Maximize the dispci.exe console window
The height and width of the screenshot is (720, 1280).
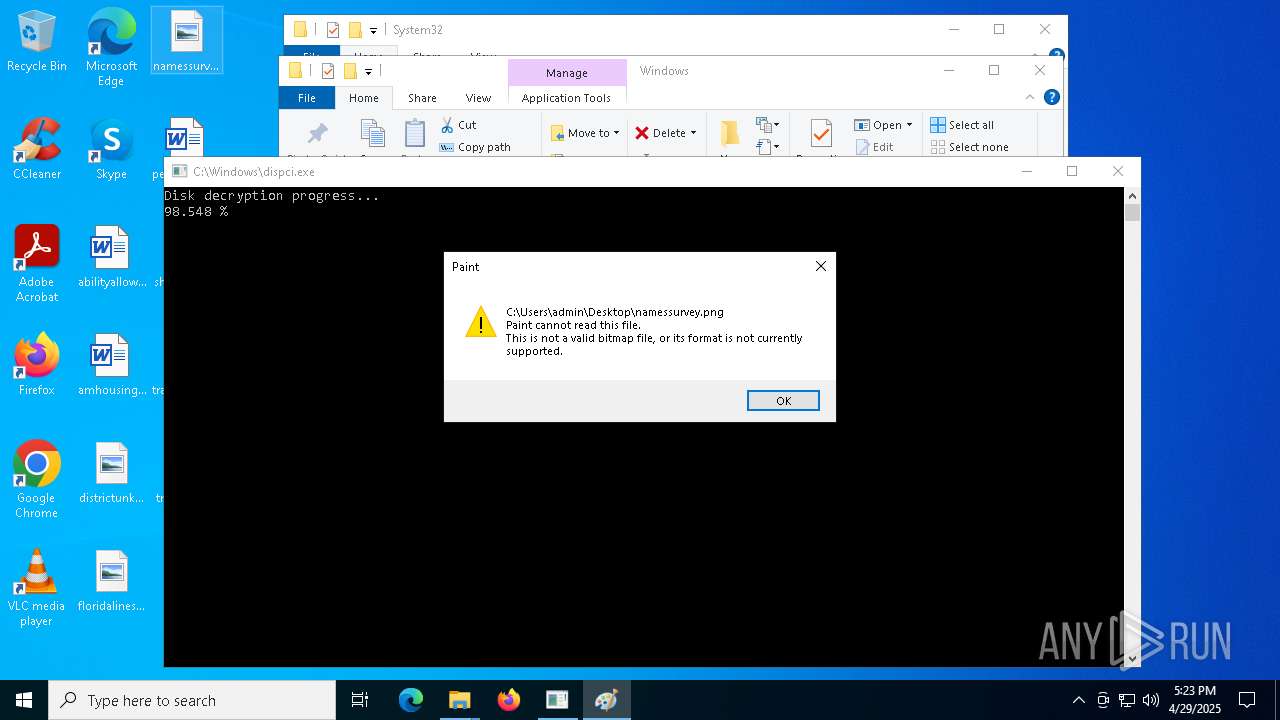[x=1072, y=171]
